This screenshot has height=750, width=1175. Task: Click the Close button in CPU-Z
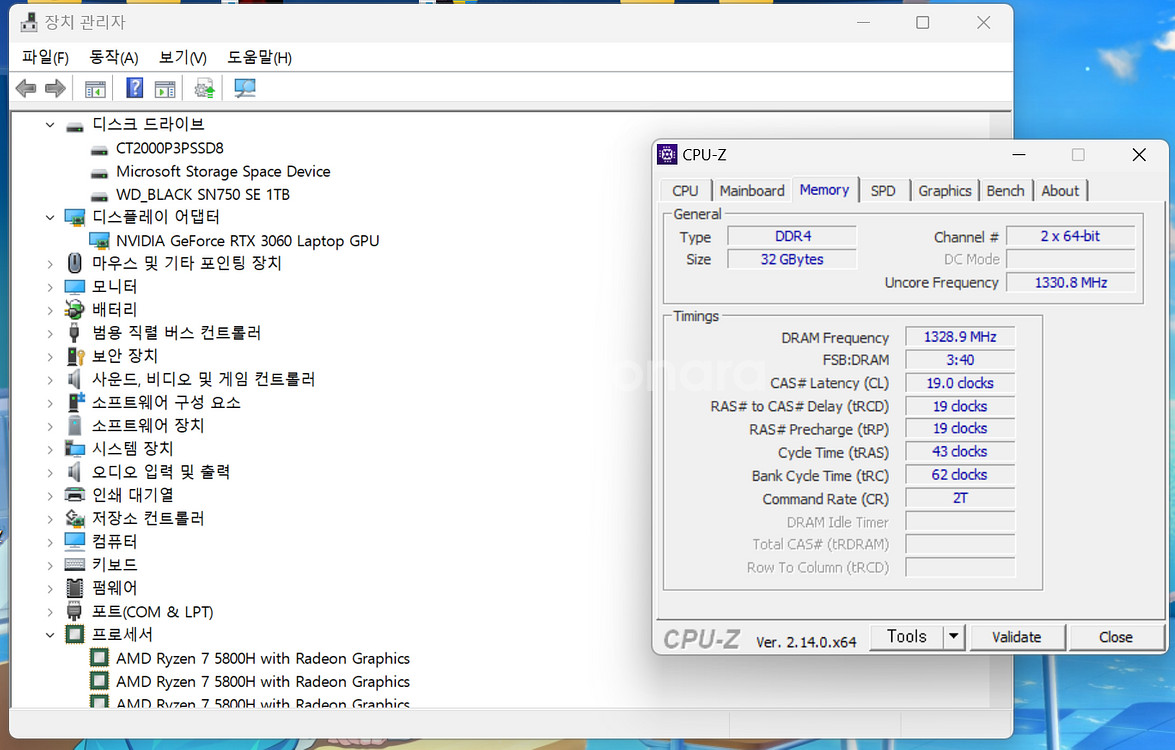(1115, 638)
